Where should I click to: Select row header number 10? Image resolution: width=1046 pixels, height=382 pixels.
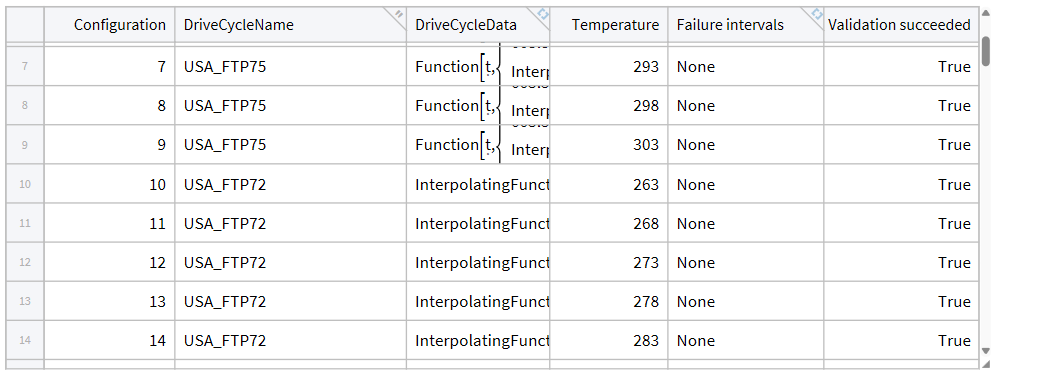[25, 184]
